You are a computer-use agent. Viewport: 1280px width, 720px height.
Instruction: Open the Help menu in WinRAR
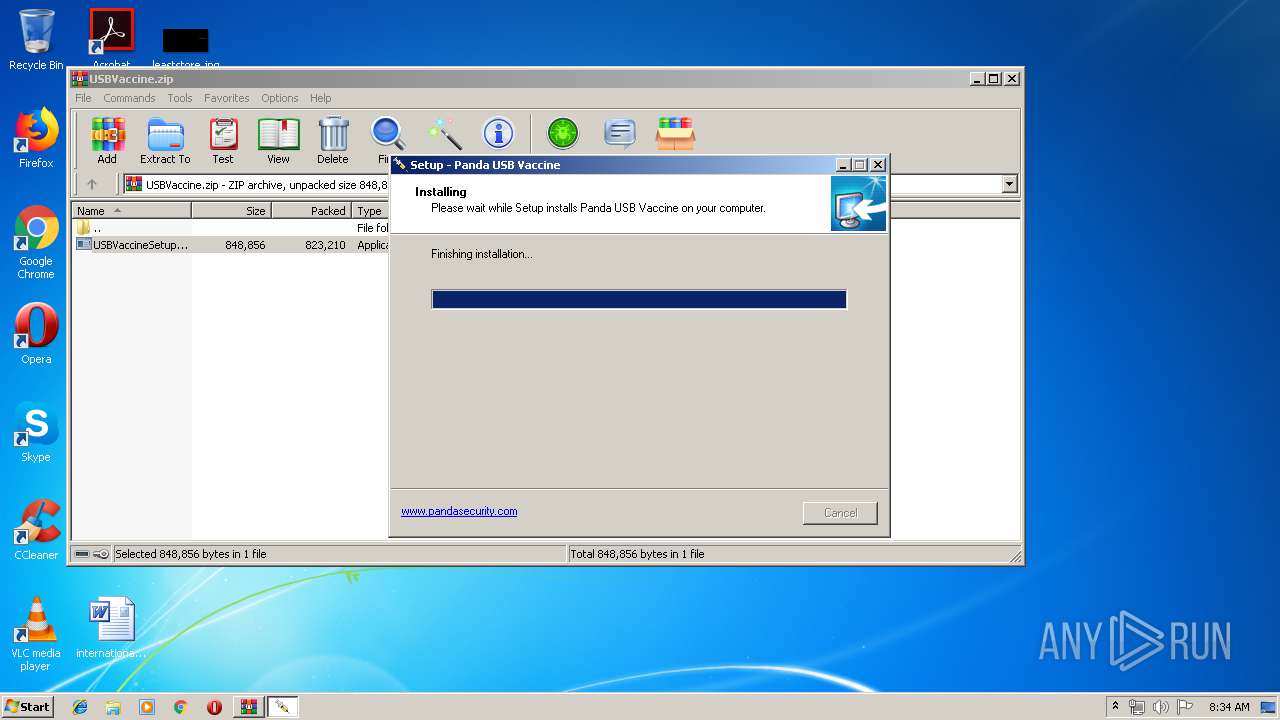[320, 98]
